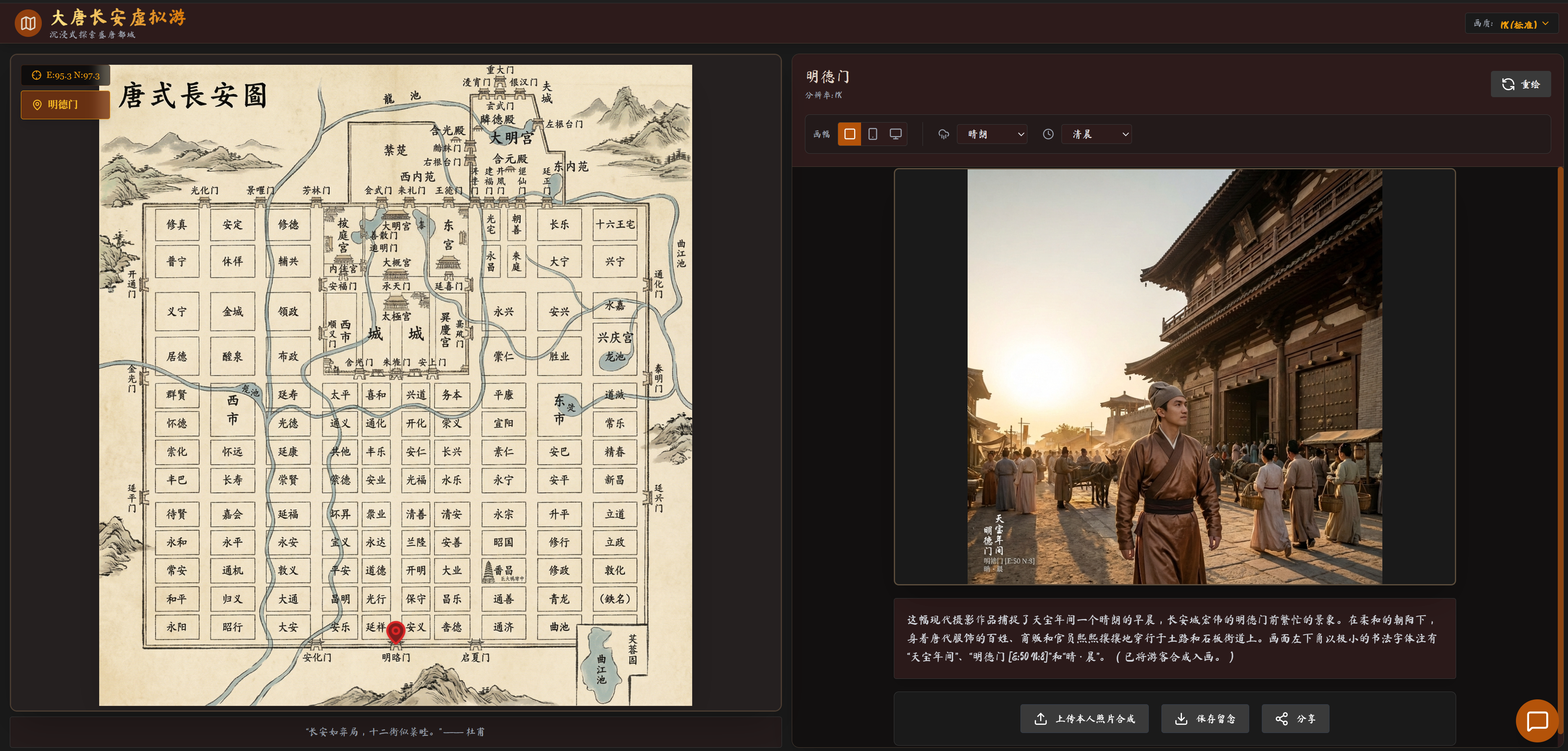Click the clock icon beside 清晨

1048,134
